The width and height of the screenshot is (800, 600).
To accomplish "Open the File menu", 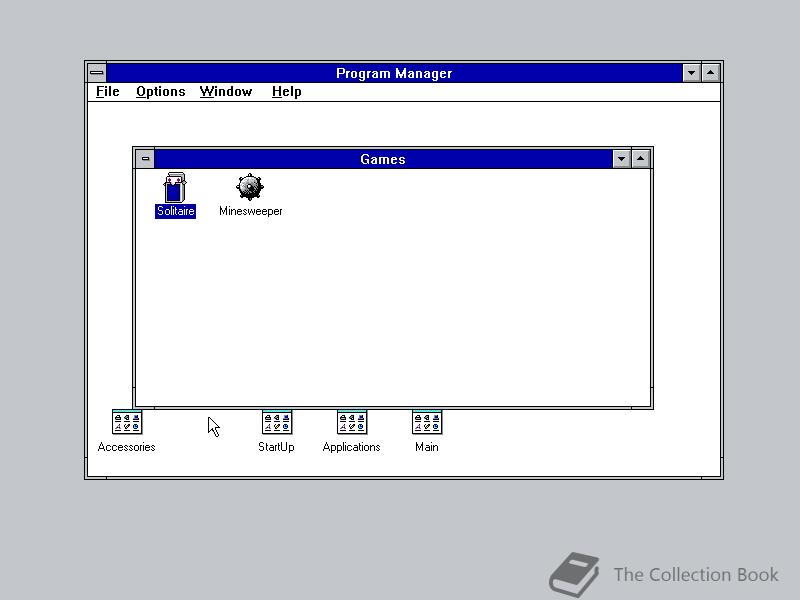I will coord(108,92).
